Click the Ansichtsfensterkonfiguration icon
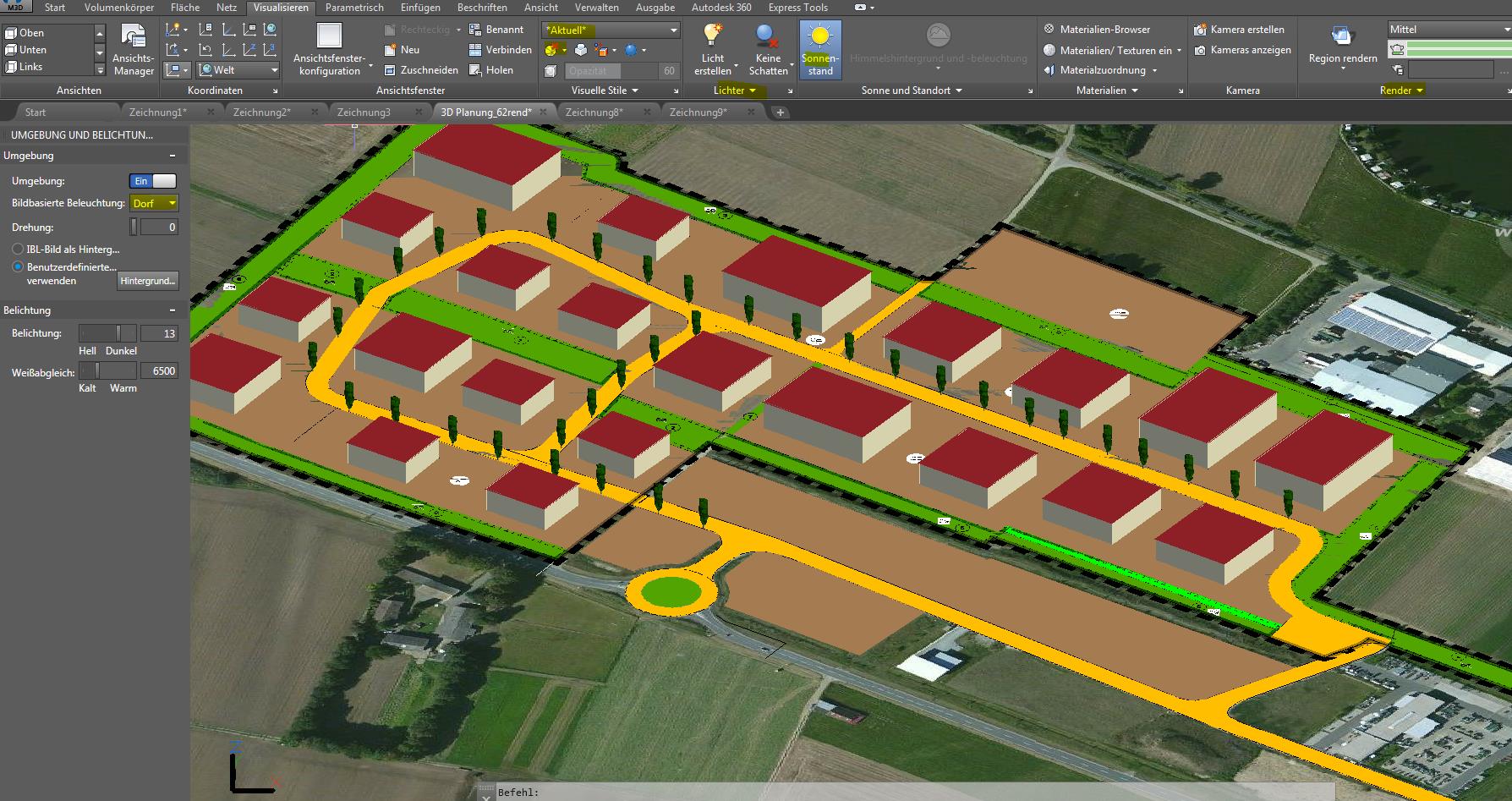The width and height of the screenshot is (1512, 801). tap(329, 36)
